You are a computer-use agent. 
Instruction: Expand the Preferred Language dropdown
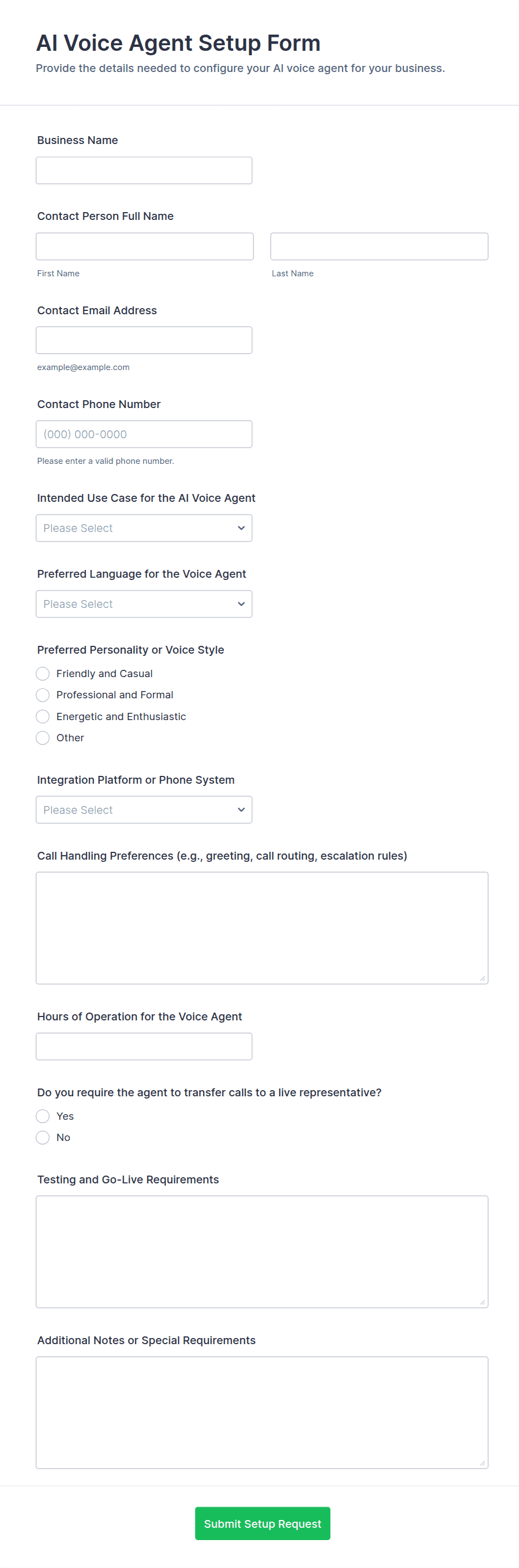pos(143,604)
